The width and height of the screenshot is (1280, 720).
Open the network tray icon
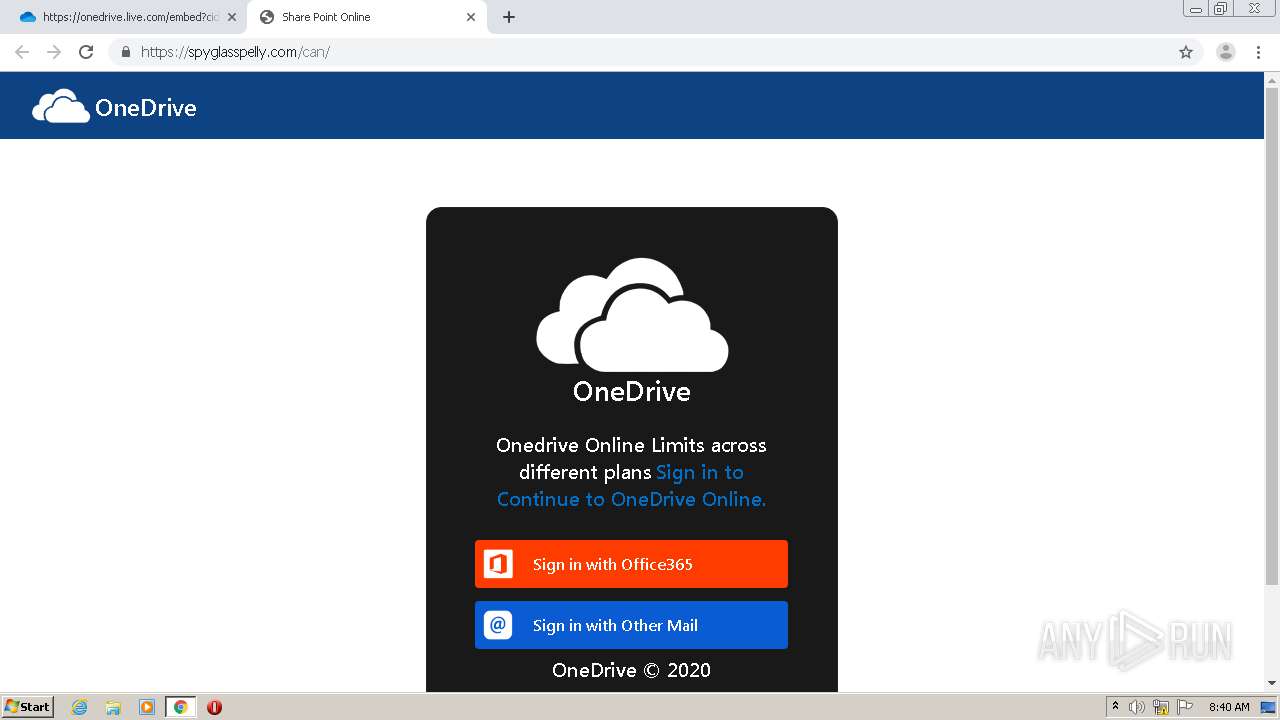(x=1161, y=707)
